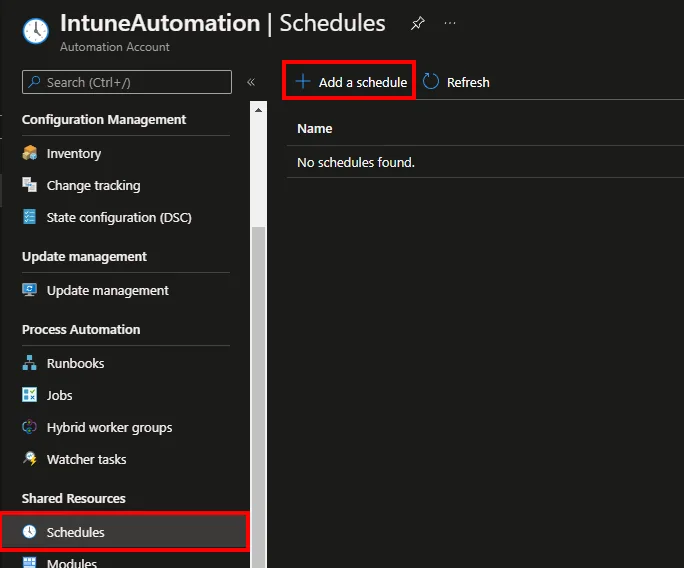Collapse the sidebar with double chevron
Viewport: 684px width, 568px height.
(251, 82)
